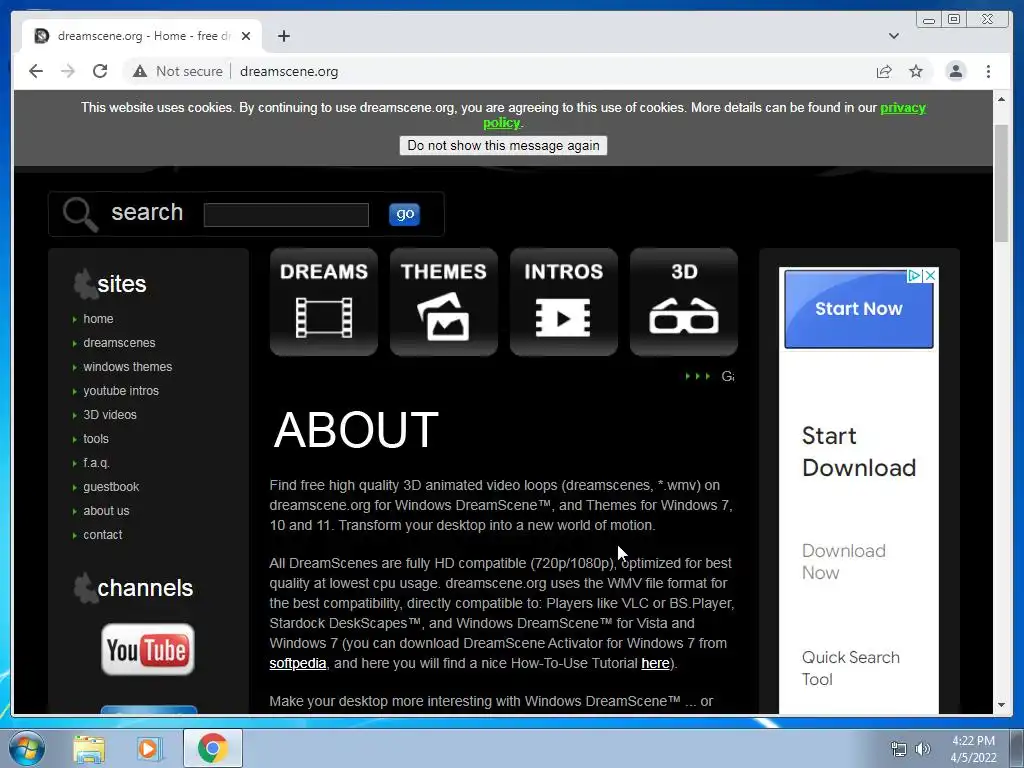The image size is (1024, 768).
Task: Close the dreamscene.org tab
Action: coord(246,36)
